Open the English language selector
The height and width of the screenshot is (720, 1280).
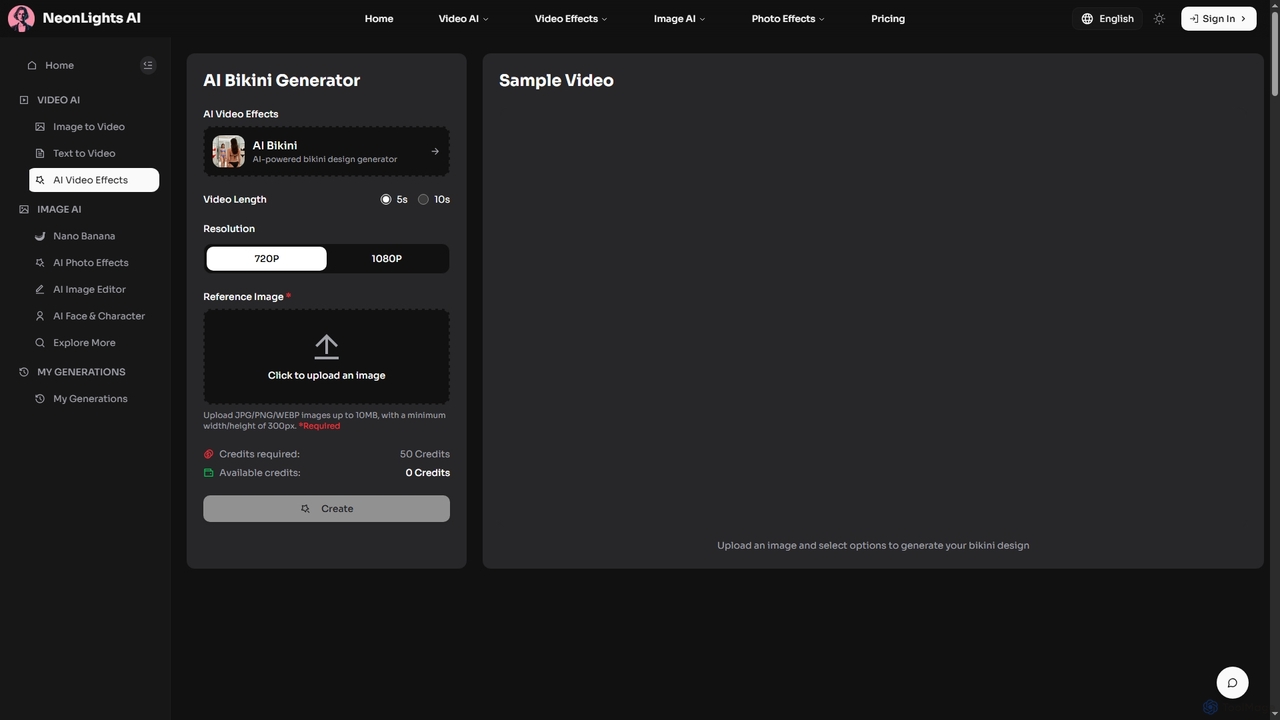pos(1107,18)
